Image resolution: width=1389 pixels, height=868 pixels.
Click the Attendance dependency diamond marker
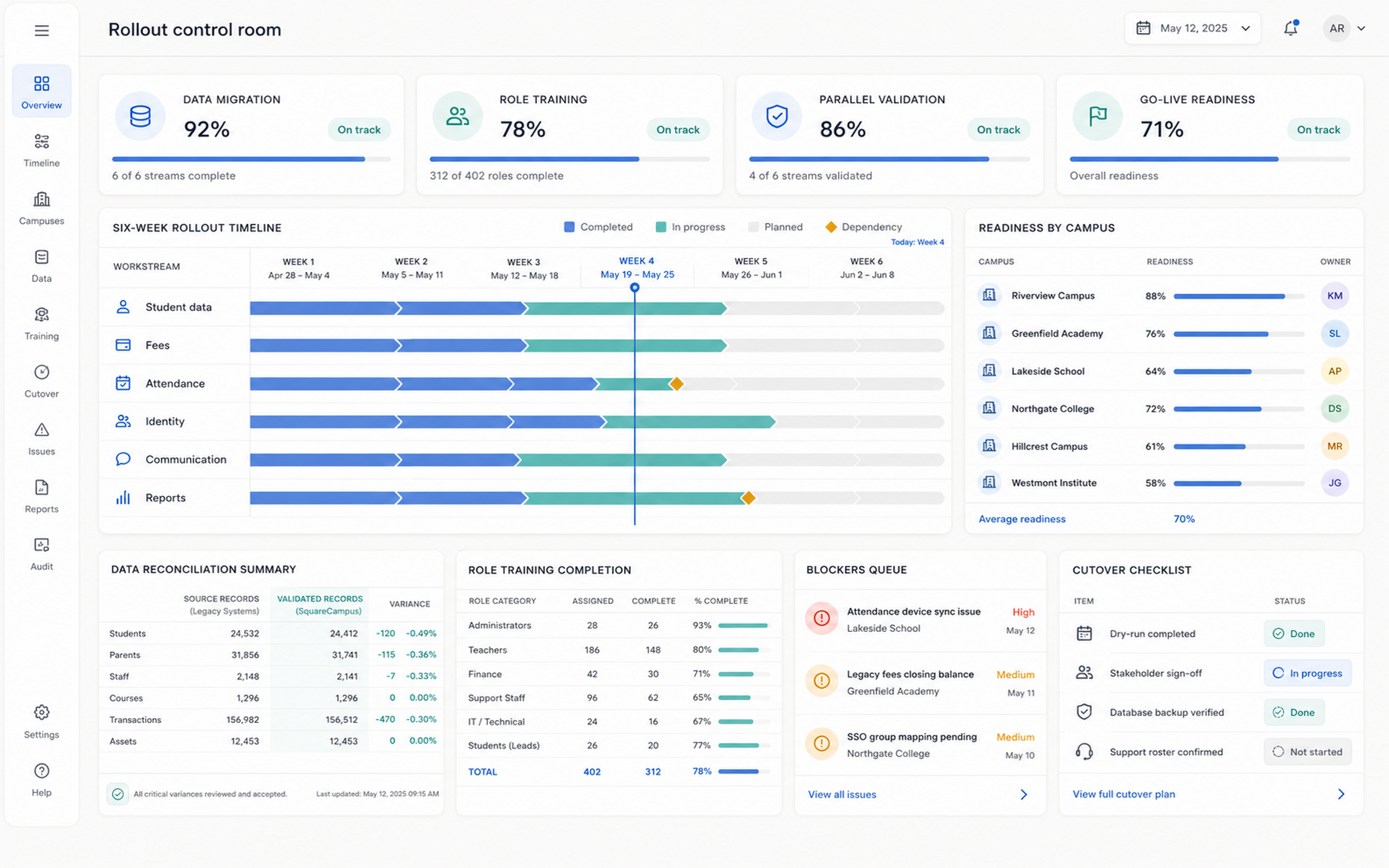tap(677, 384)
